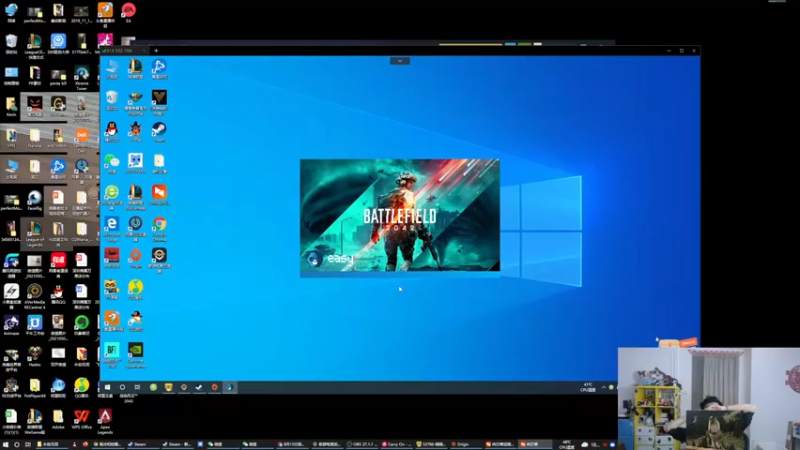Open This PC icon on remote desktop
Viewport: 800px width, 450px height.
112,68
